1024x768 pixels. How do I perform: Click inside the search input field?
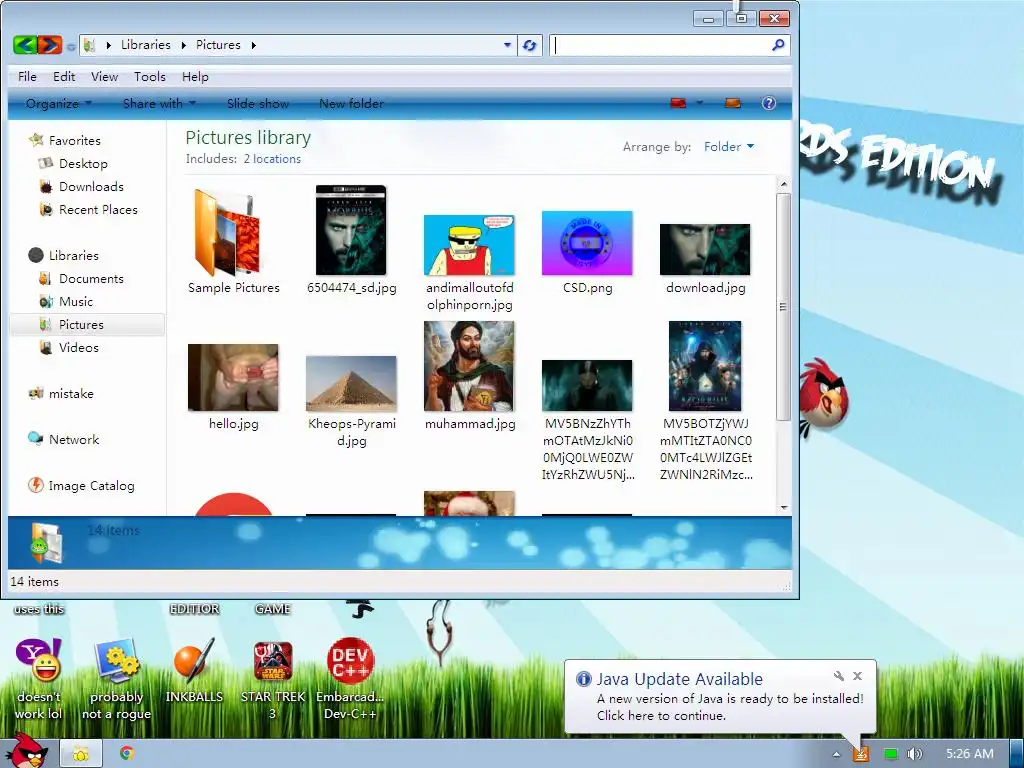(x=660, y=45)
